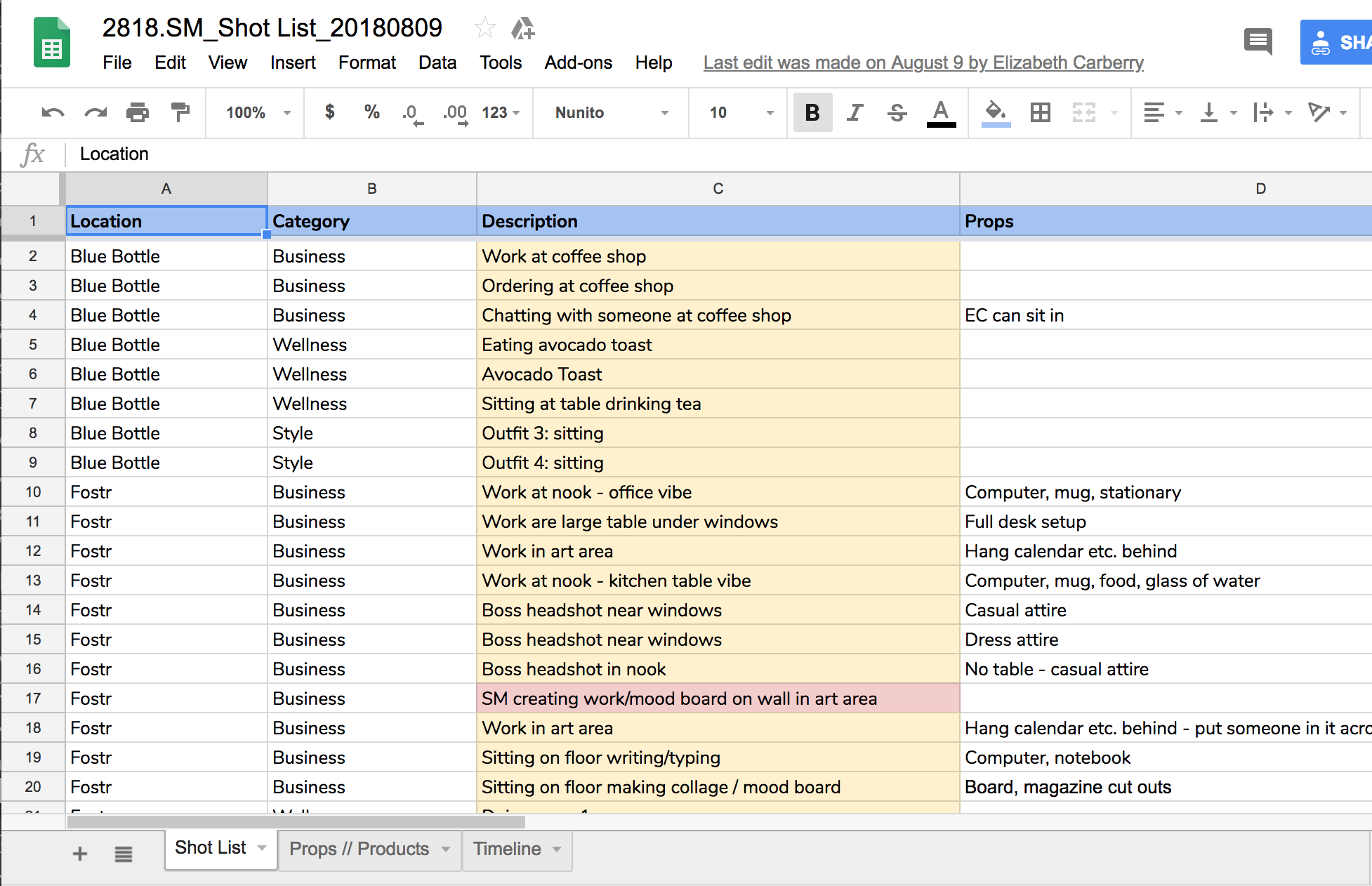Image resolution: width=1372 pixels, height=886 pixels.
Task: View last edit revision history link
Action: click(x=923, y=62)
